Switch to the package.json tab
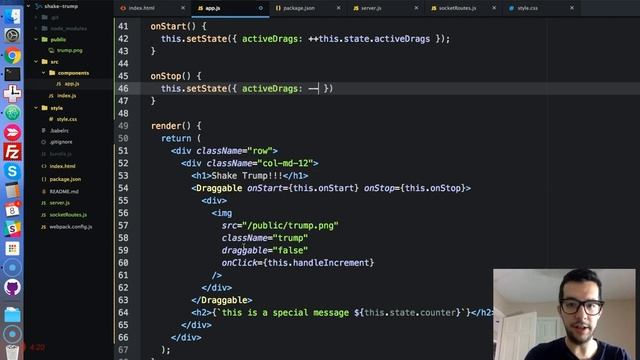This screenshot has height=360, width=640. pyautogui.click(x=299, y=8)
